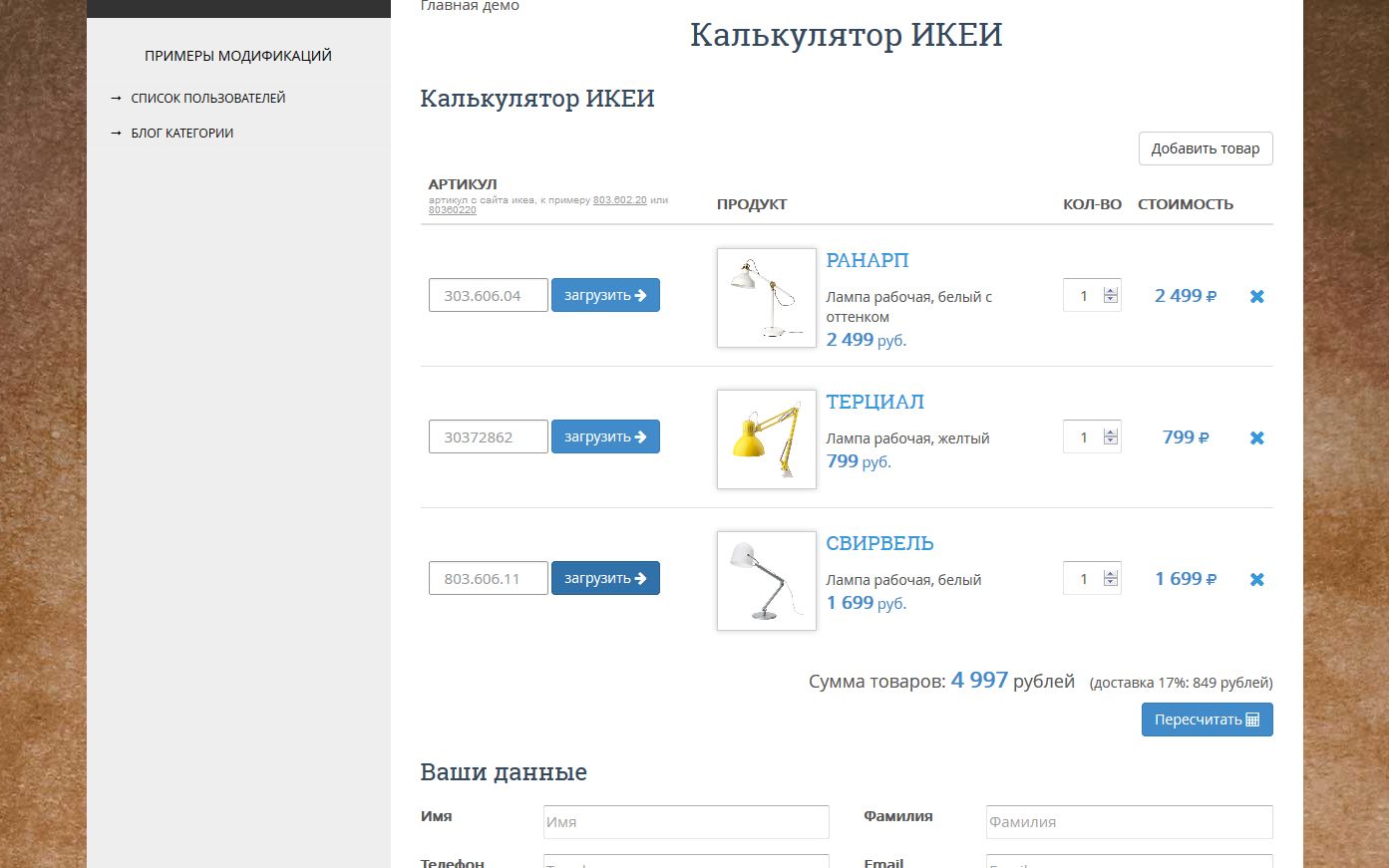Click the загрузить button next to article 803.606.11
1389x868 pixels.
(x=605, y=578)
